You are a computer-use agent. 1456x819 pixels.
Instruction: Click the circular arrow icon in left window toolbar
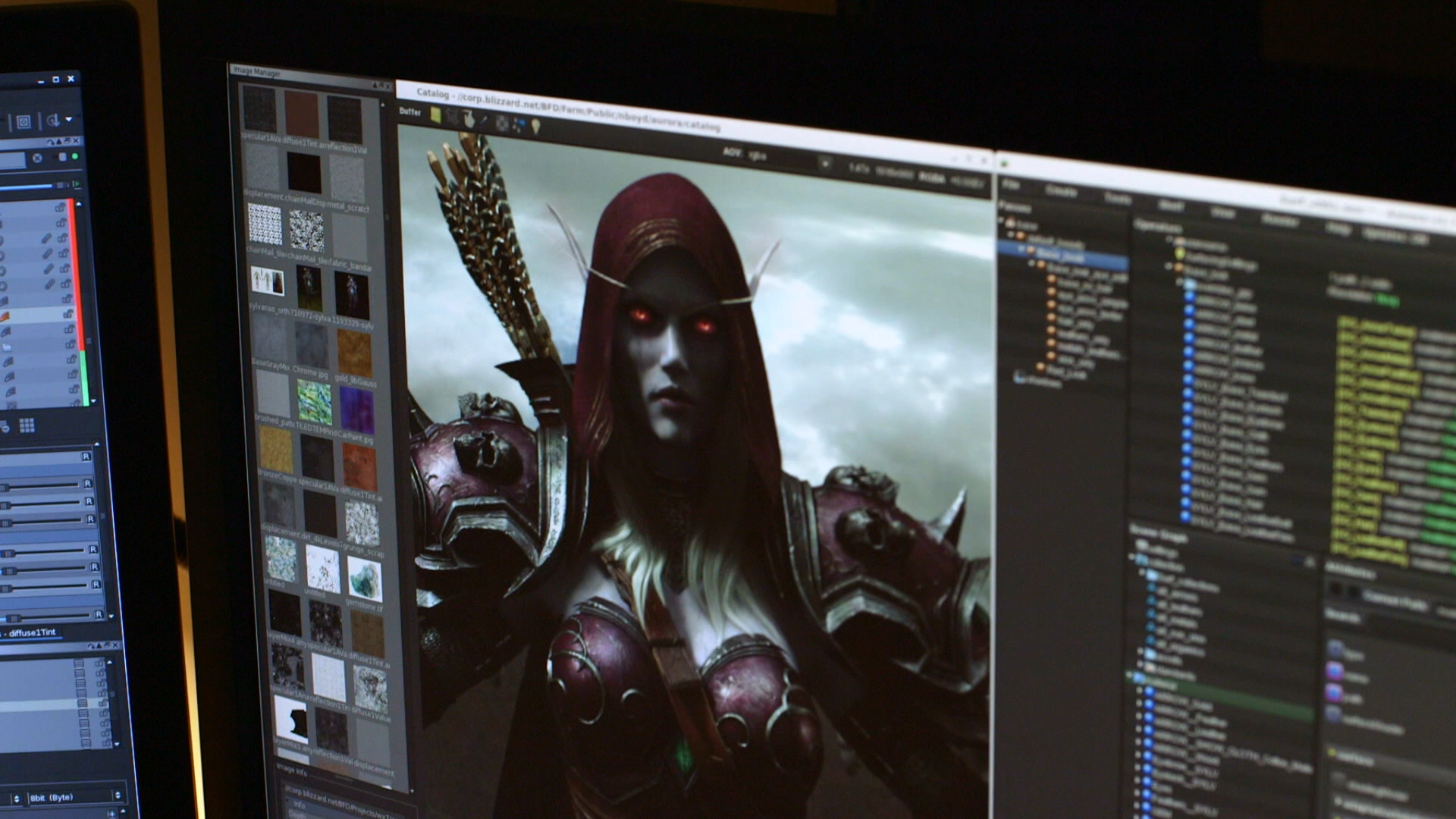53,120
